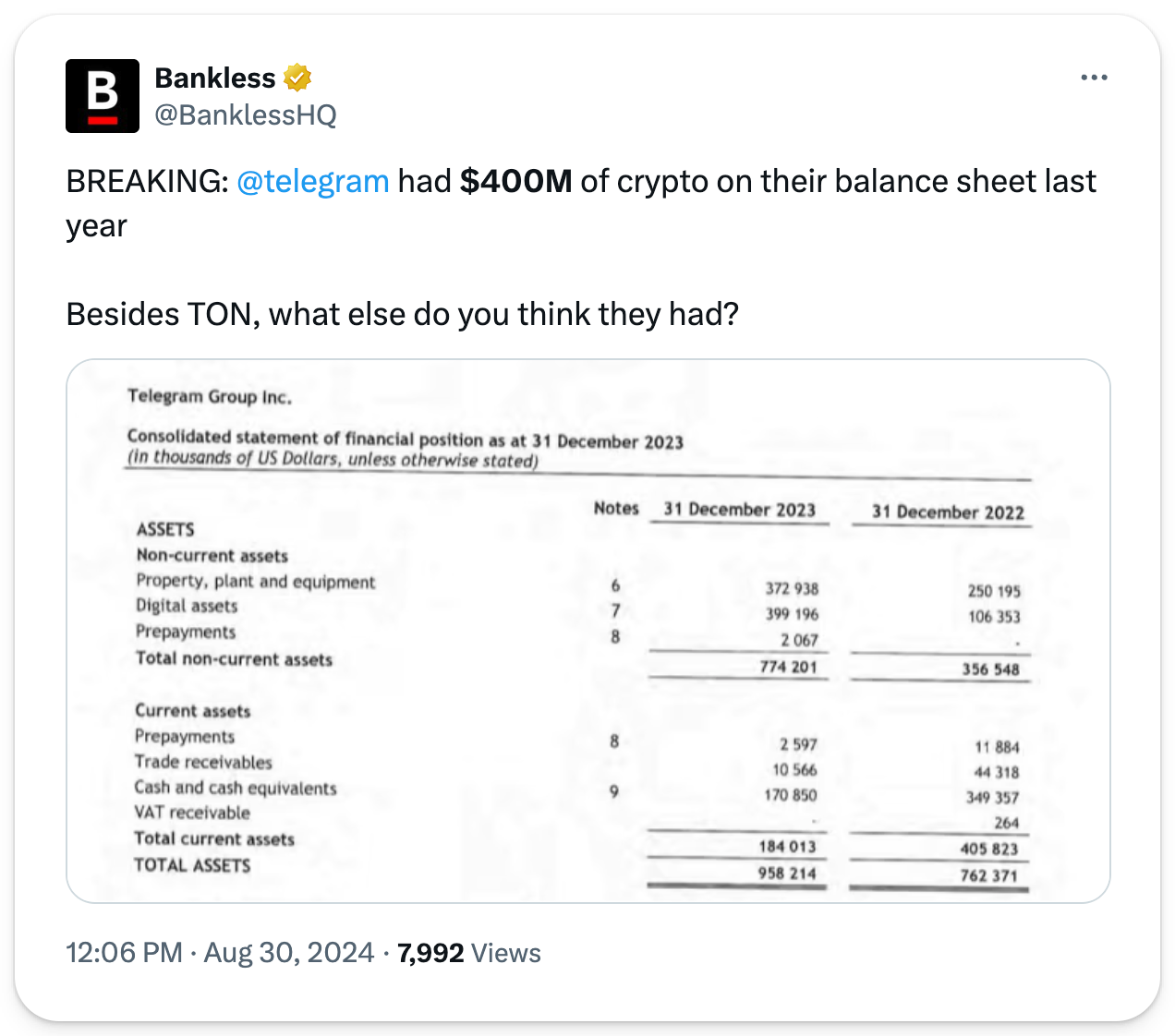Screen dimensions: 1175x1036
Task: Click the Bankless display name
Action: pos(215,78)
